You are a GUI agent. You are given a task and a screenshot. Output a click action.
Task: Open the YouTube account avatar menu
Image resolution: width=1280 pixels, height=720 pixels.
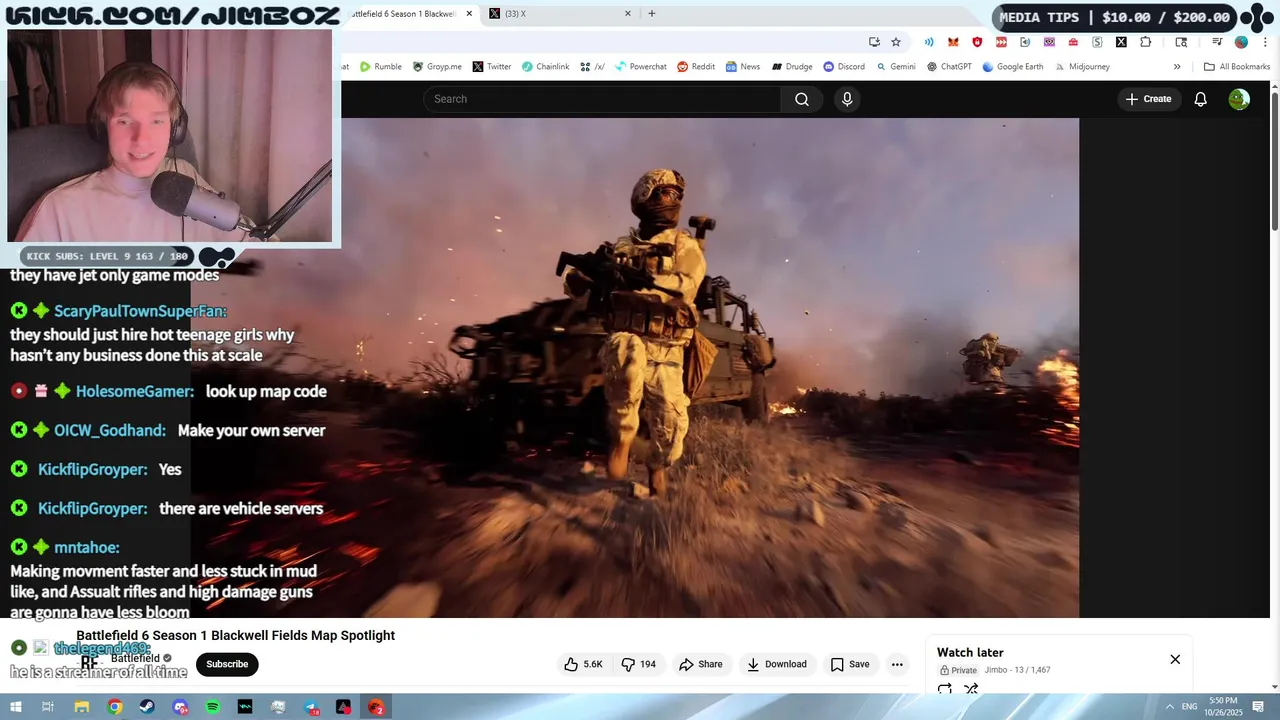click(x=1239, y=99)
